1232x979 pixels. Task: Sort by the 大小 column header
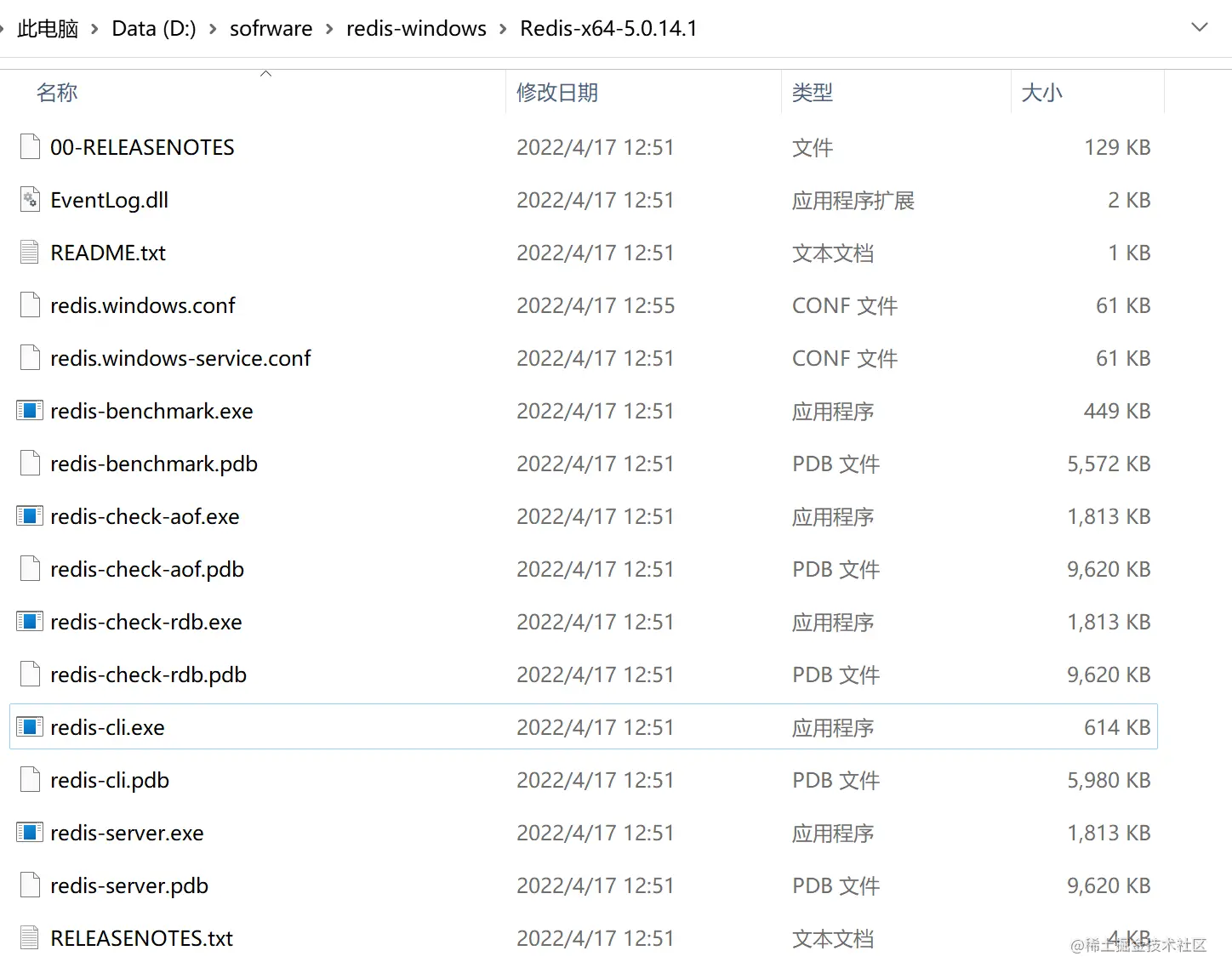pyautogui.click(x=1041, y=93)
